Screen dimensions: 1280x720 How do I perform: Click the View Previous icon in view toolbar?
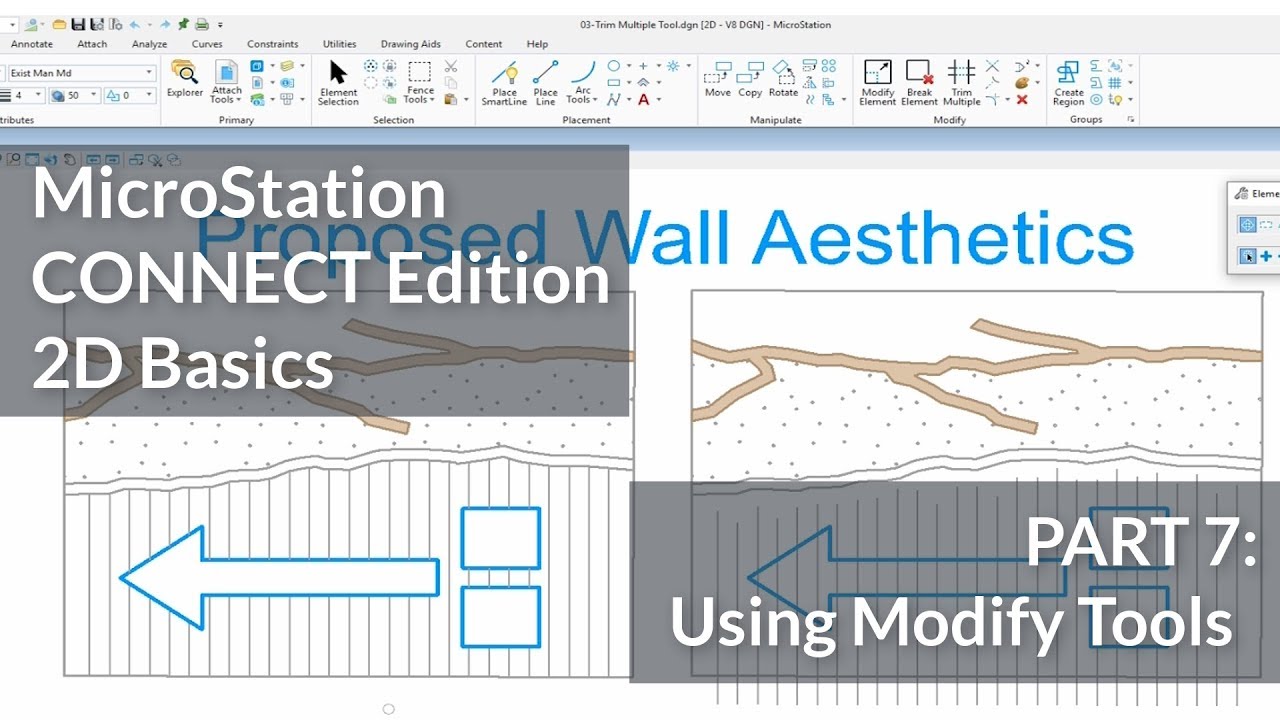point(93,159)
